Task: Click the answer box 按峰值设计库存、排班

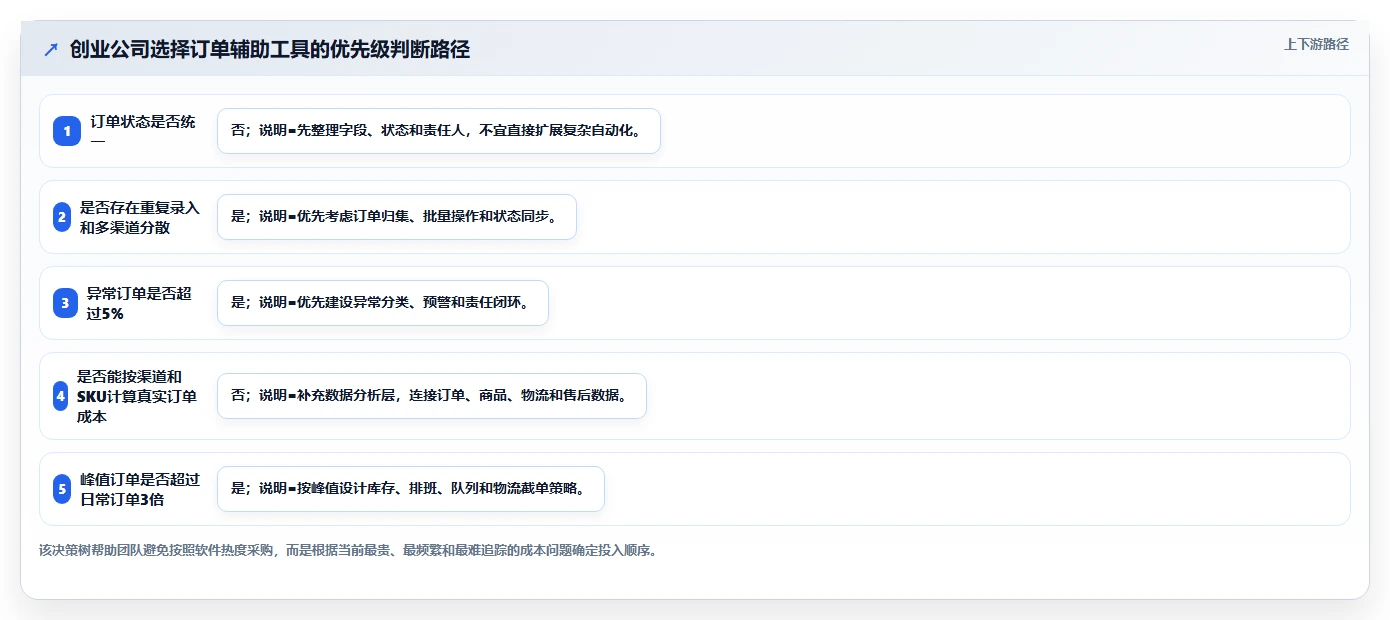Action: click(x=411, y=489)
